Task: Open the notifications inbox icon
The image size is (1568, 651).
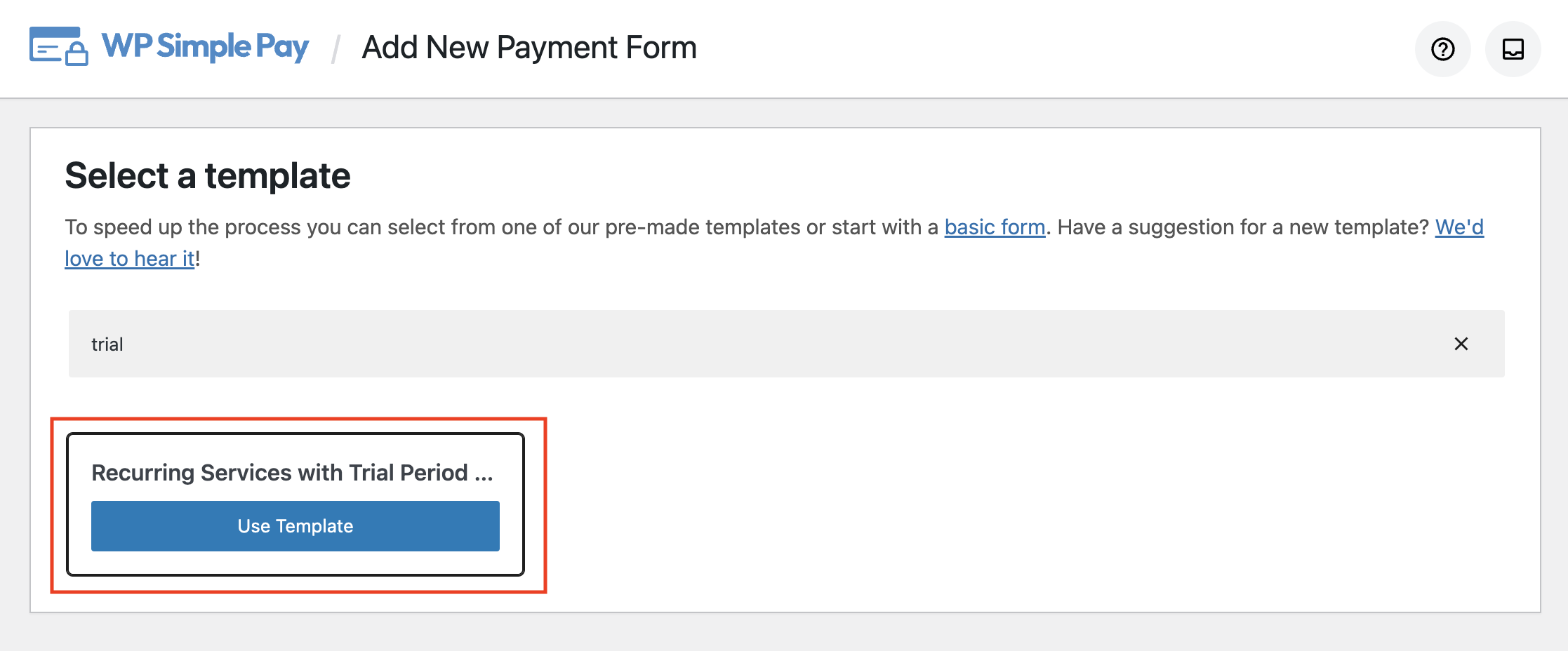Action: pos(1513,49)
